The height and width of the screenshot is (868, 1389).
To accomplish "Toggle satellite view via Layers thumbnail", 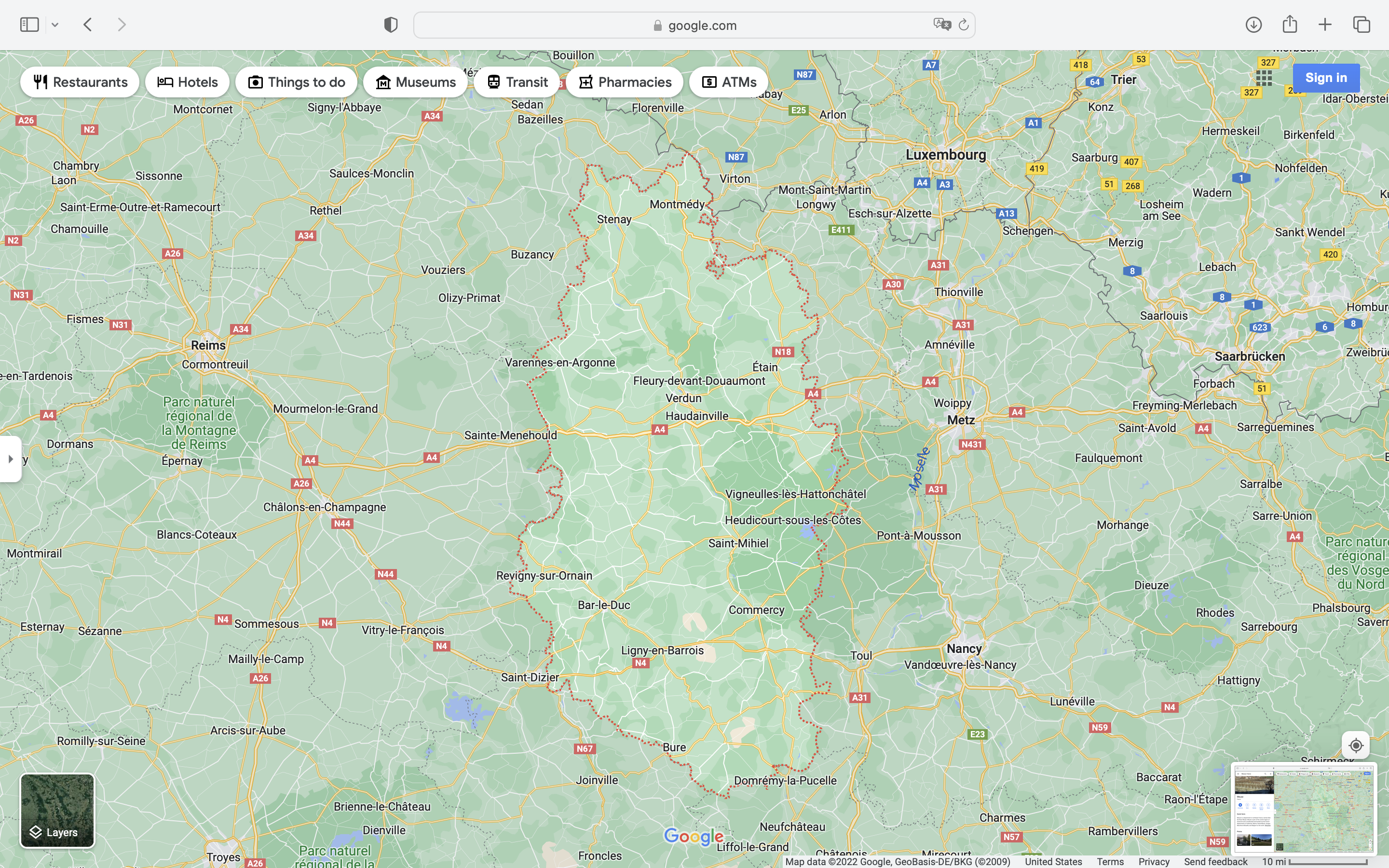I will coord(57,810).
